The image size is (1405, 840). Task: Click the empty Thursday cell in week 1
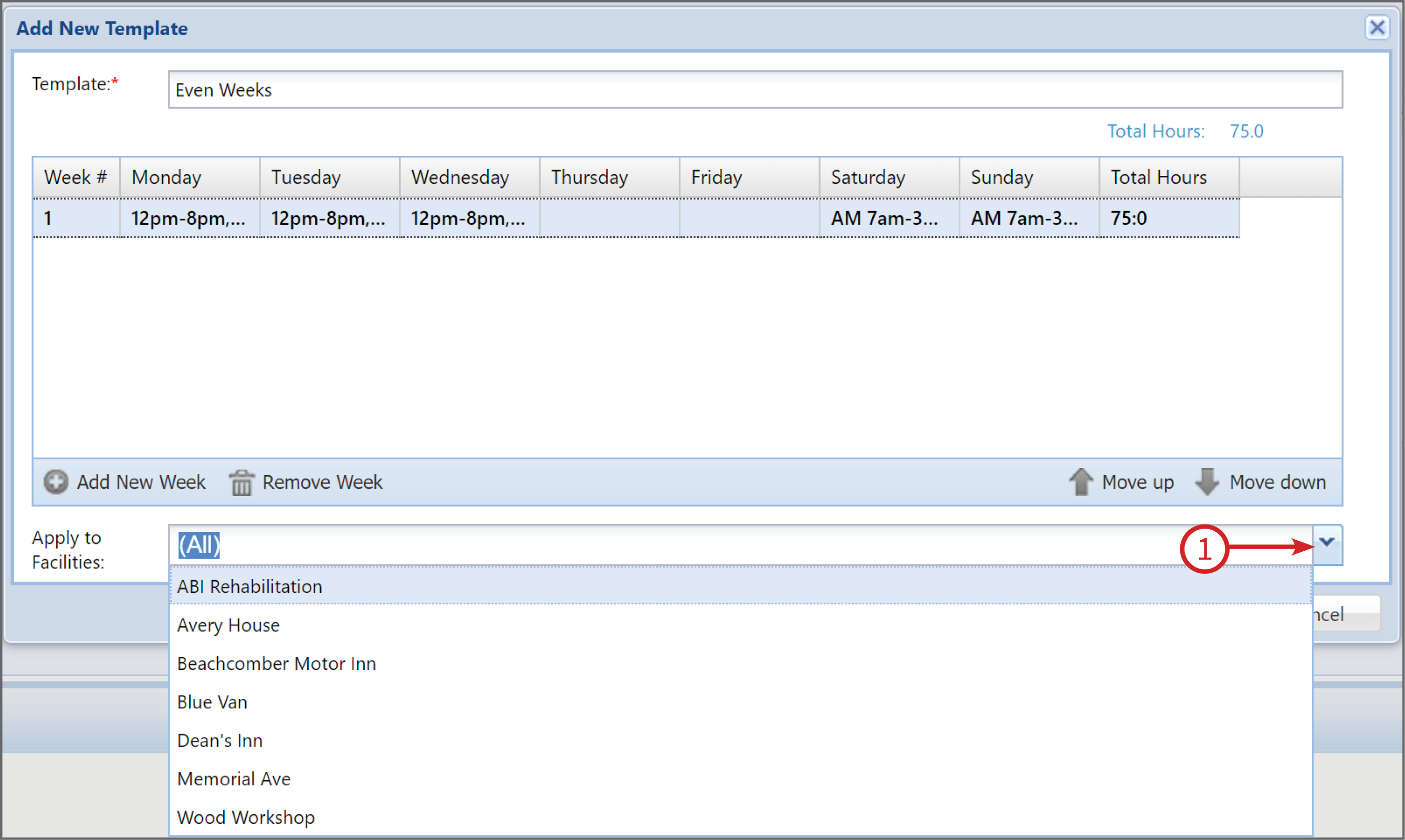pyautogui.click(x=609, y=218)
